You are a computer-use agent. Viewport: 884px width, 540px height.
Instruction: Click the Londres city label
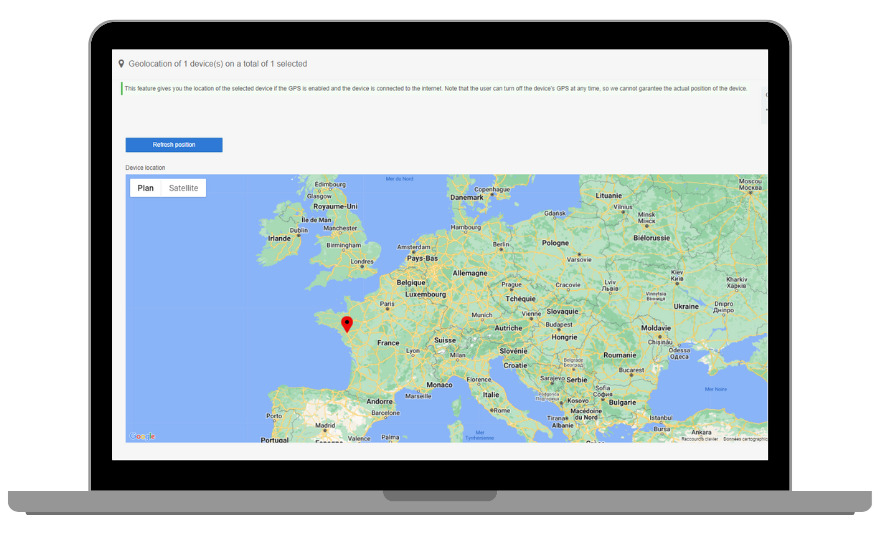click(x=362, y=262)
